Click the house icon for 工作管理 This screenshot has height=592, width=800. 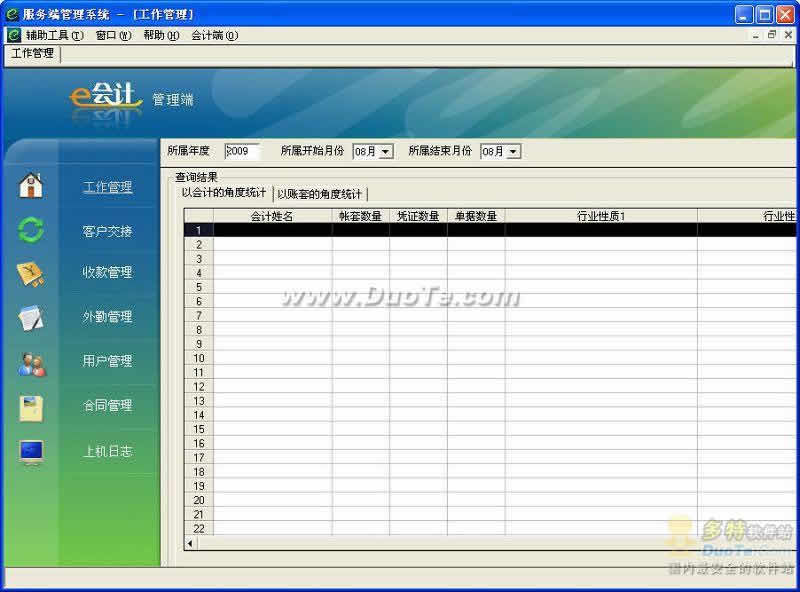pos(31,185)
